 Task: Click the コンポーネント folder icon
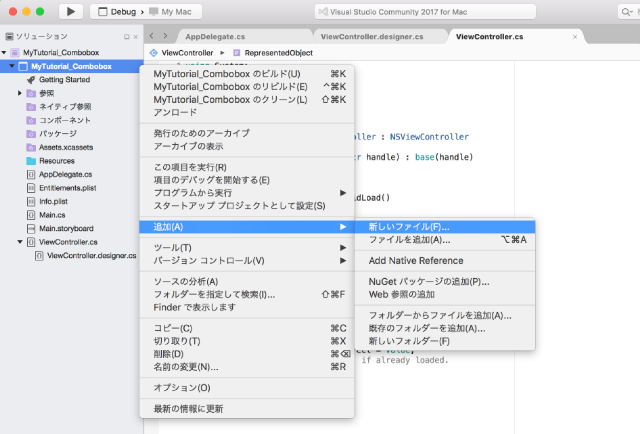(x=31, y=120)
